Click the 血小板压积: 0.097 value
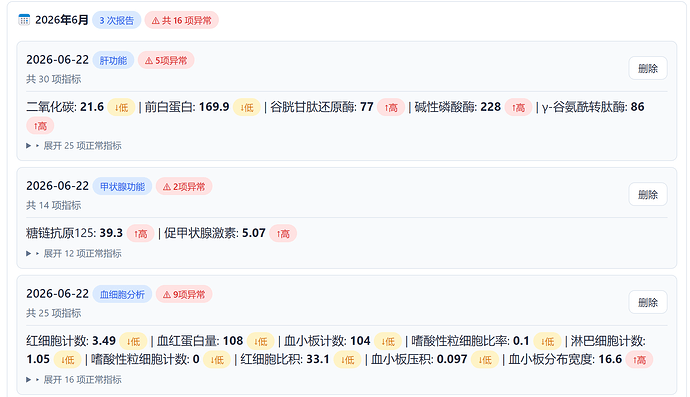The image size is (690, 397). point(419,360)
